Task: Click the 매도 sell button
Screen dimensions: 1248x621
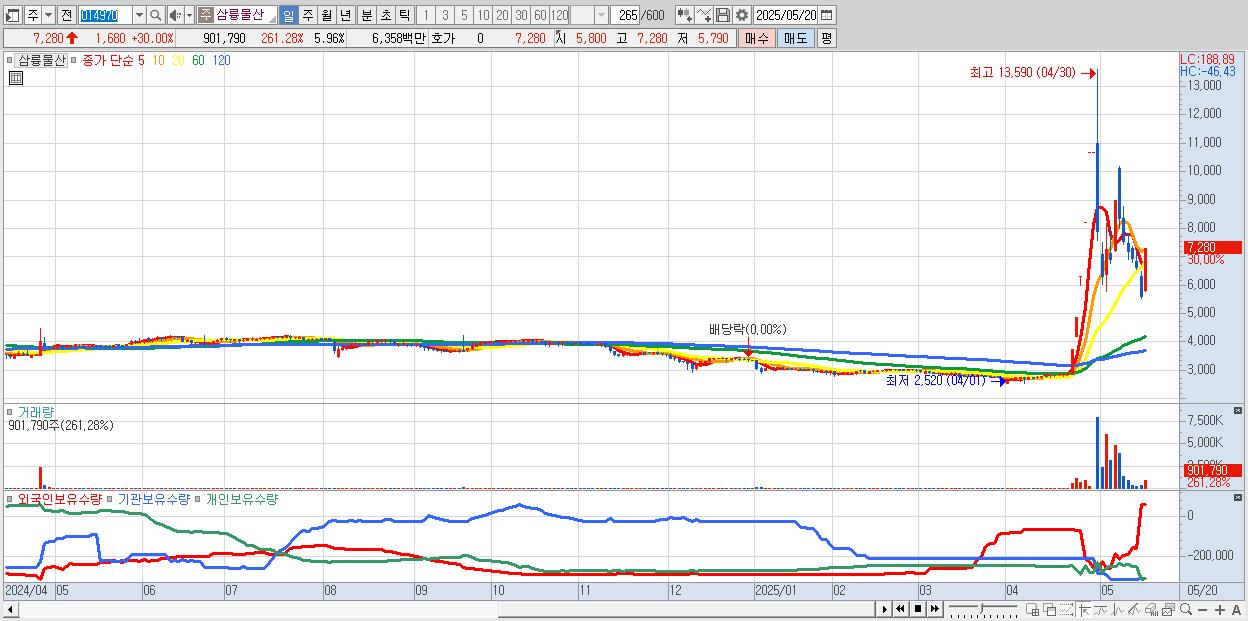Action: (795, 38)
